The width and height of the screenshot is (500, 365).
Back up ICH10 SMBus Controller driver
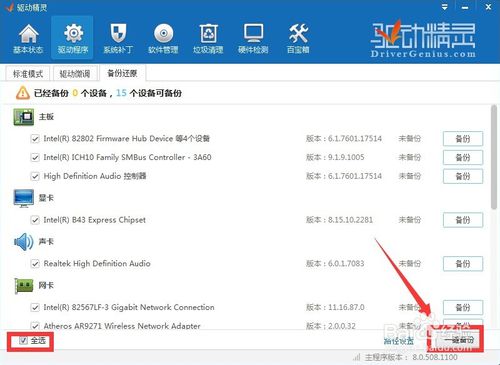tap(463, 157)
